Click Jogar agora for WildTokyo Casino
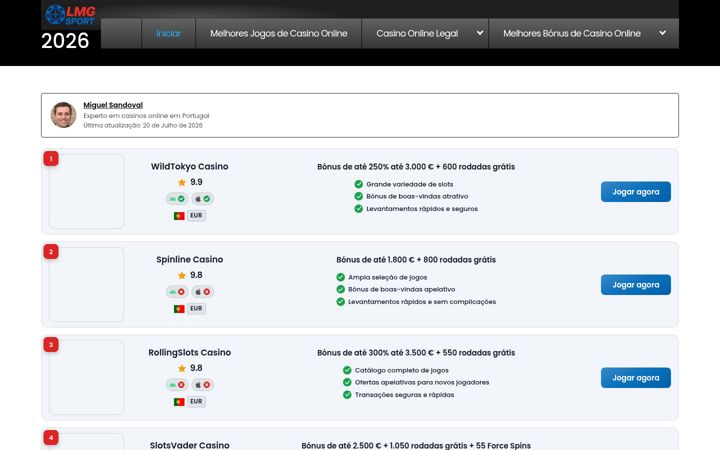Screen dimensions: 720x450 click(636, 192)
